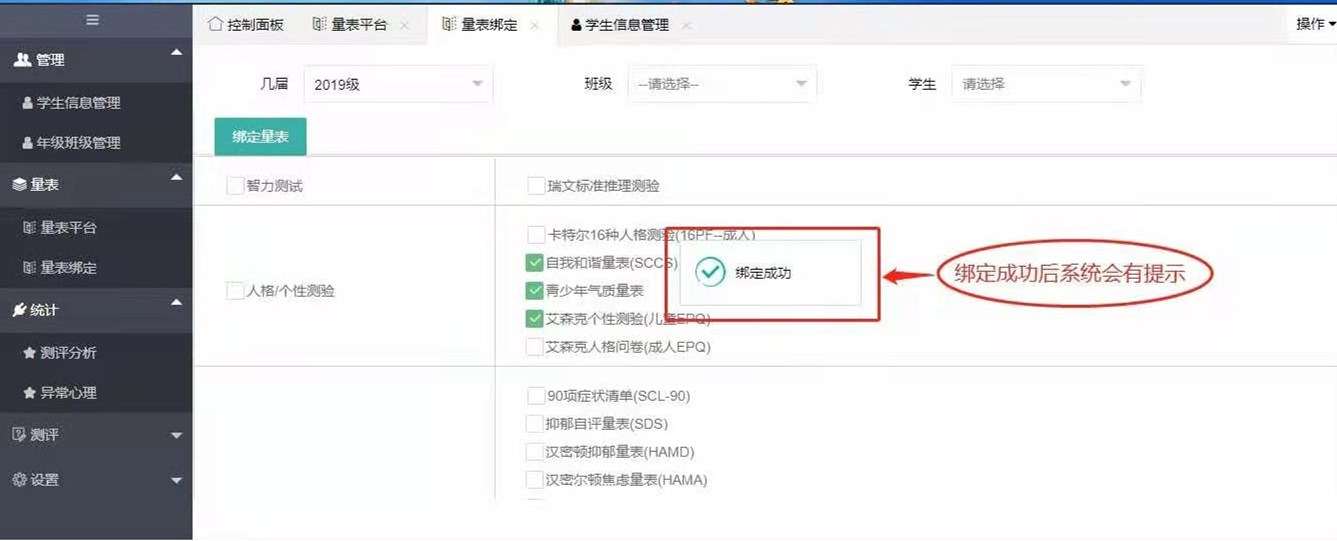1337x541 pixels.
Task: Open the 班级 dropdown
Action: click(x=722, y=84)
